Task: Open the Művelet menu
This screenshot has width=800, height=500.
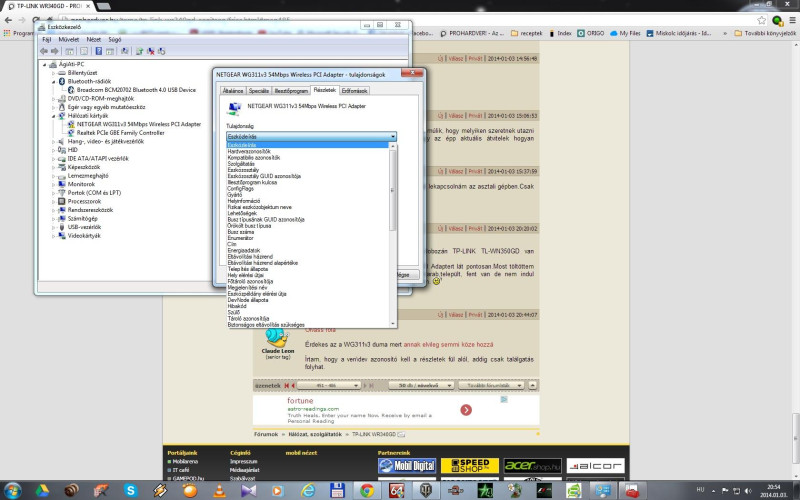Action: point(68,39)
